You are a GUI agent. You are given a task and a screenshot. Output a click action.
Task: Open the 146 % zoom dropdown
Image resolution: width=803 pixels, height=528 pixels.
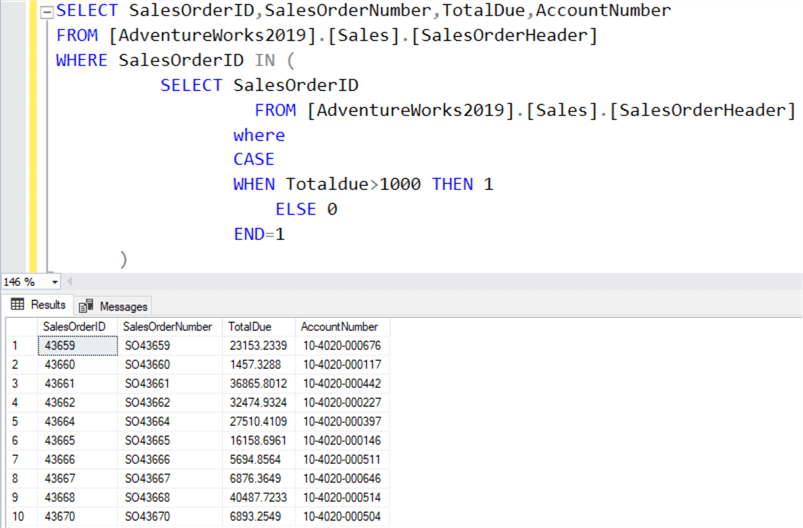pyautogui.click(x=54, y=282)
